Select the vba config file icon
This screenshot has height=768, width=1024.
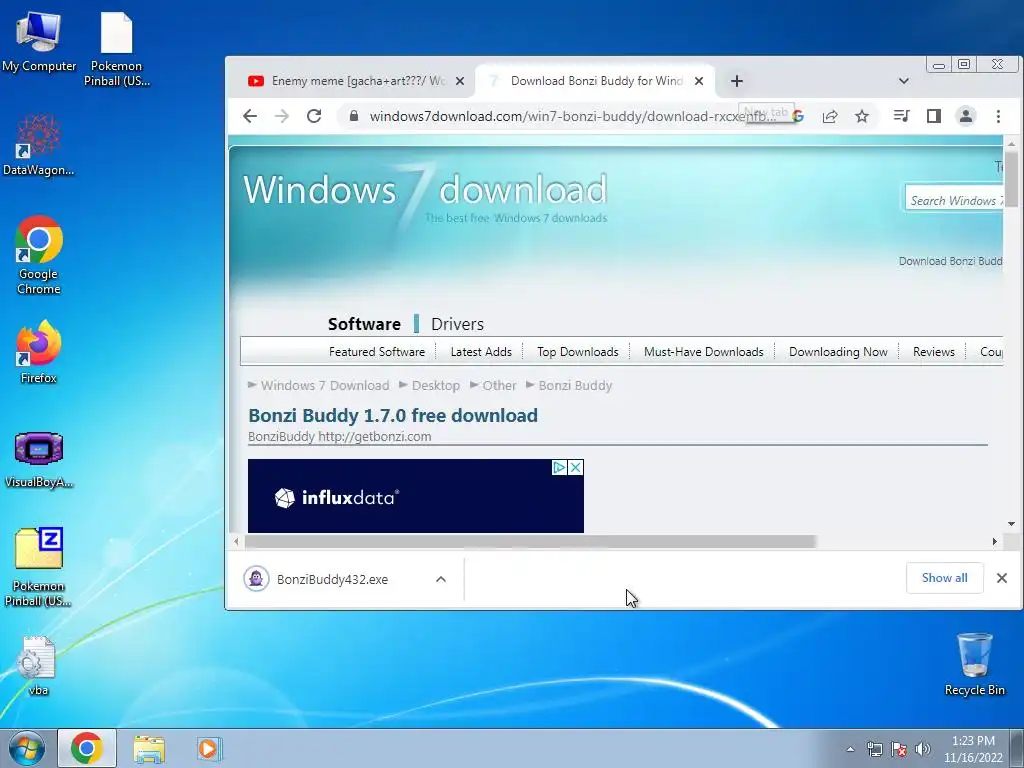click(38, 665)
